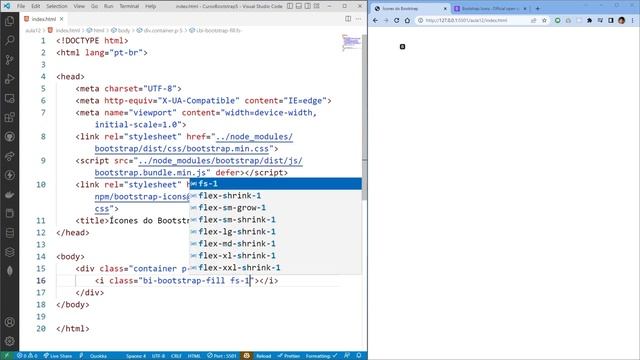Open the Run menu

(x=109, y=6)
